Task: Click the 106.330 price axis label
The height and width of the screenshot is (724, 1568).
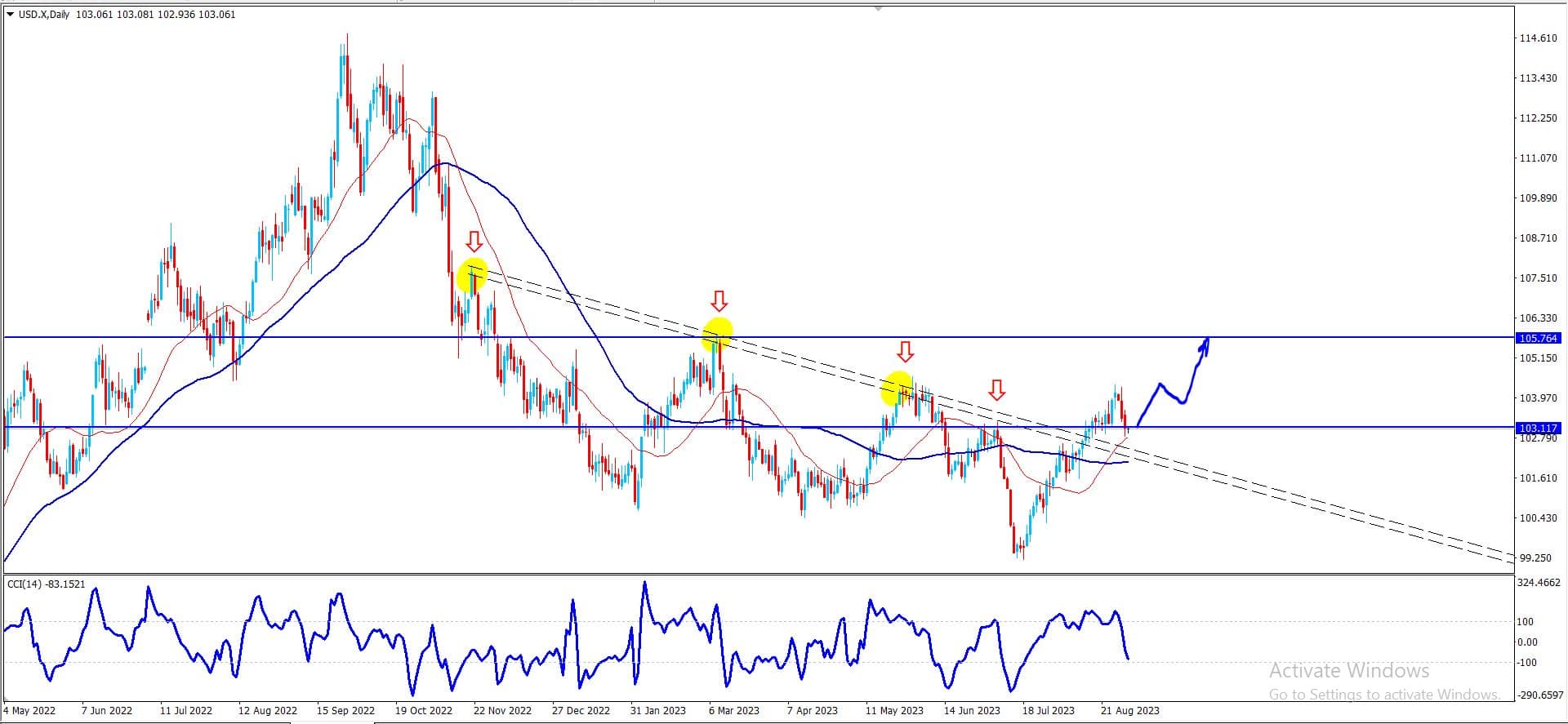Action: tap(1538, 318)
